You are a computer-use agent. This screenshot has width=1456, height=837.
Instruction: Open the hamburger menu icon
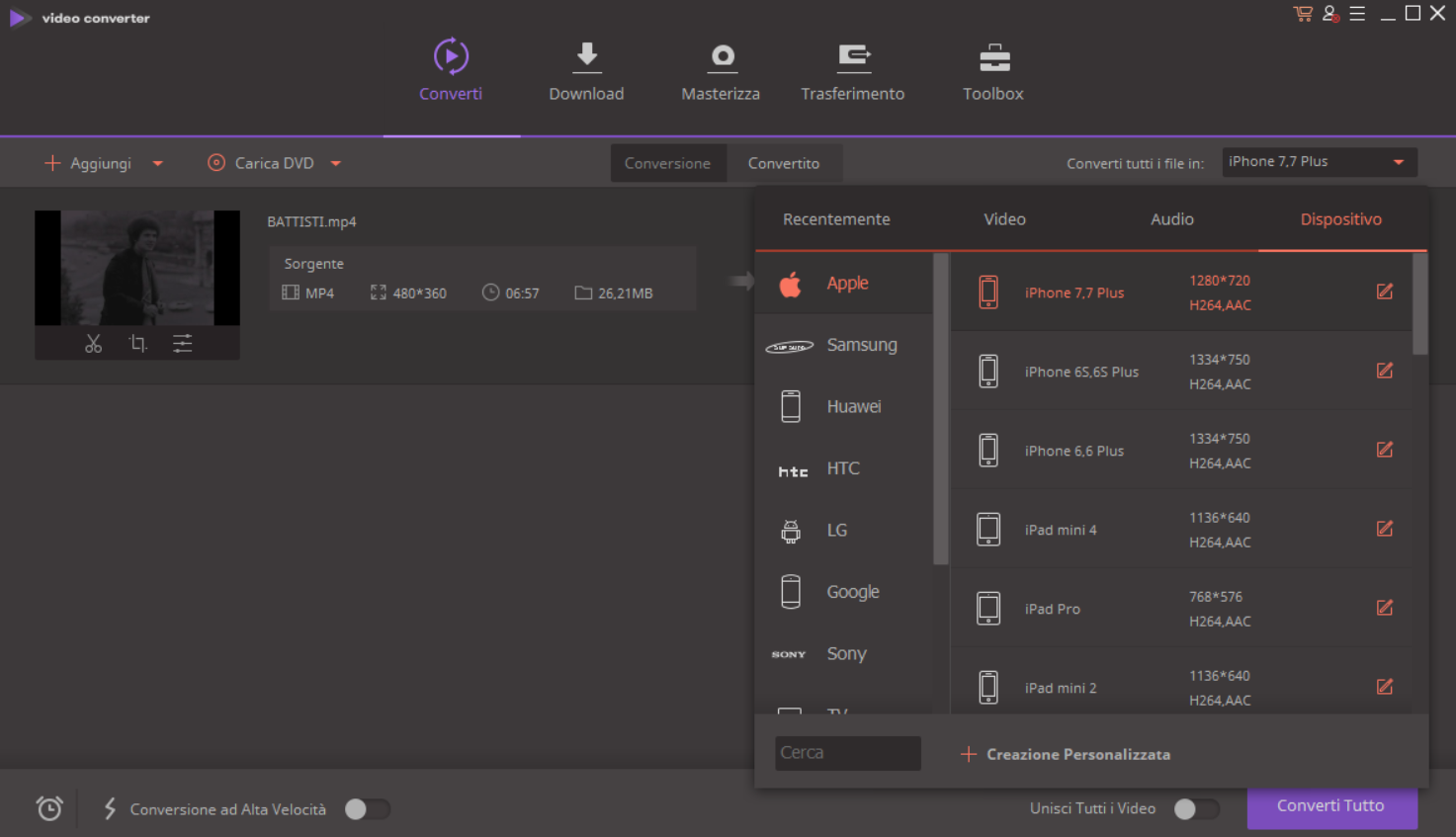[x=1357, y=14]
